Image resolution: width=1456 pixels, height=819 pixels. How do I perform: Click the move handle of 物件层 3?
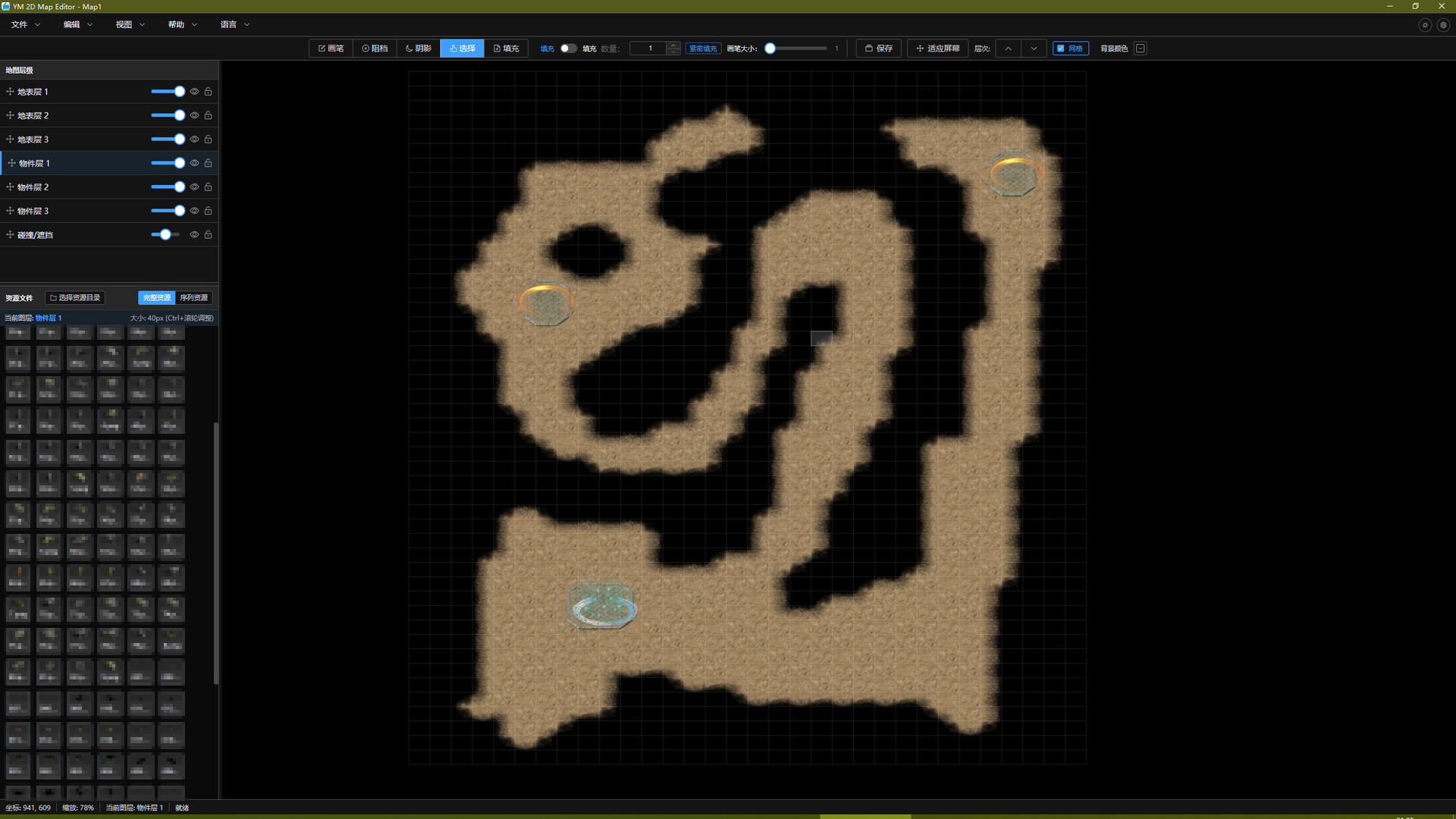[x=10, y=211]
